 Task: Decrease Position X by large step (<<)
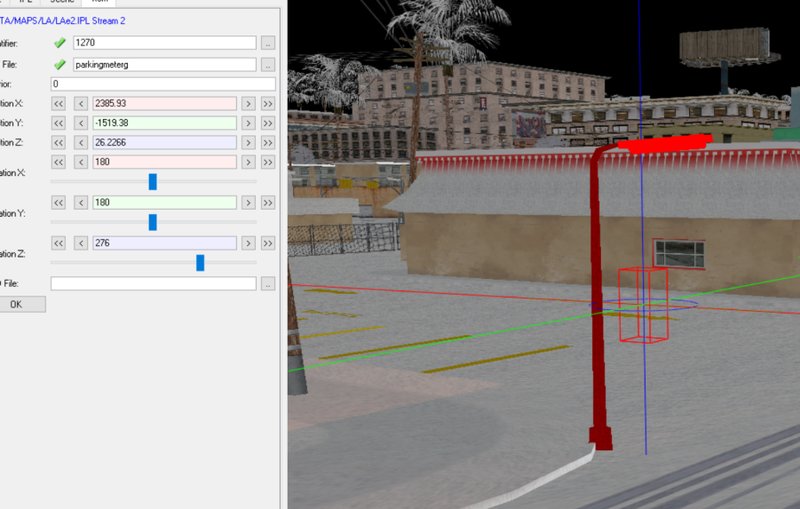pyautogui.click(x=59, y=104)
